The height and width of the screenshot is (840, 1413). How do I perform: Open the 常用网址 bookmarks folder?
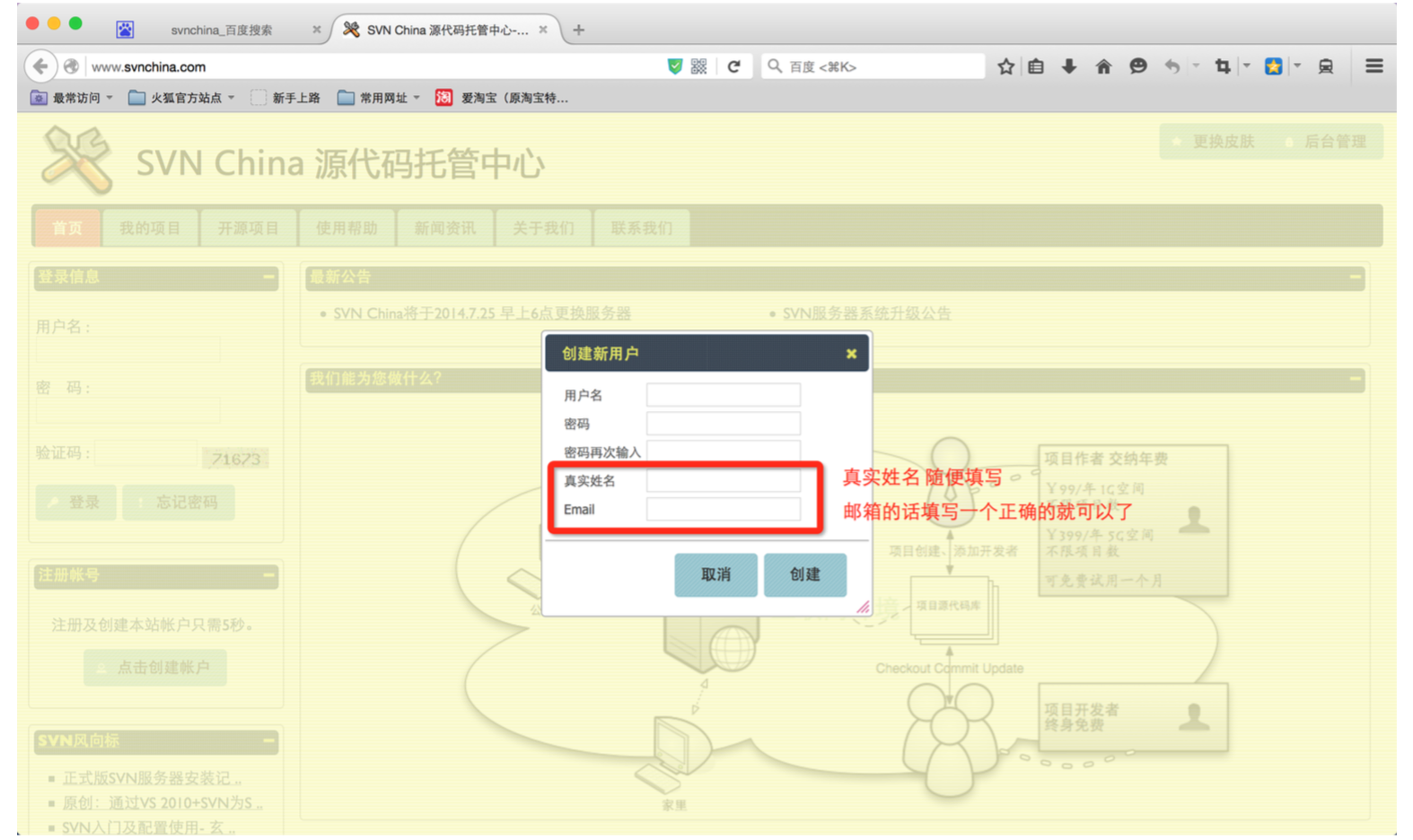[378, 98]
